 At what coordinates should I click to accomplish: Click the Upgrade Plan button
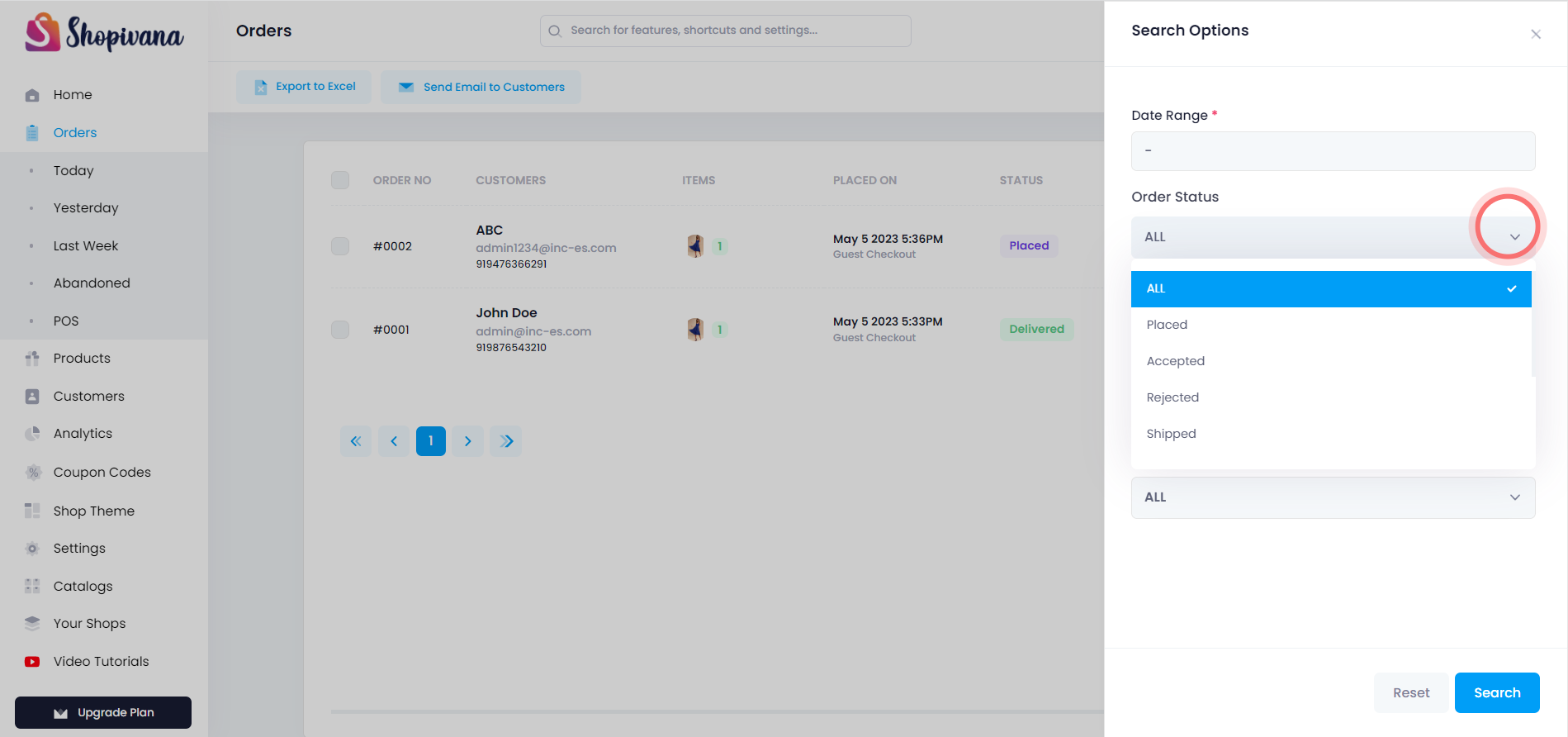click(x=103, y=713)
